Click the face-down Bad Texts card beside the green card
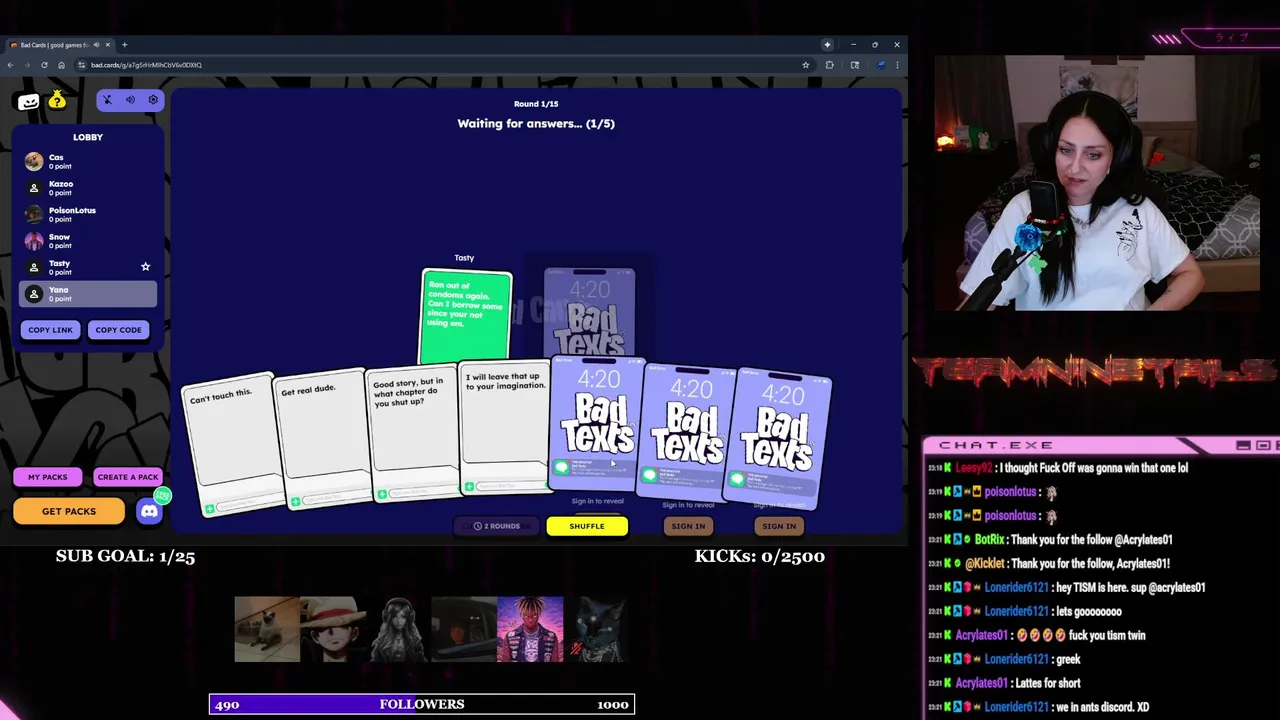 point(589,311)
